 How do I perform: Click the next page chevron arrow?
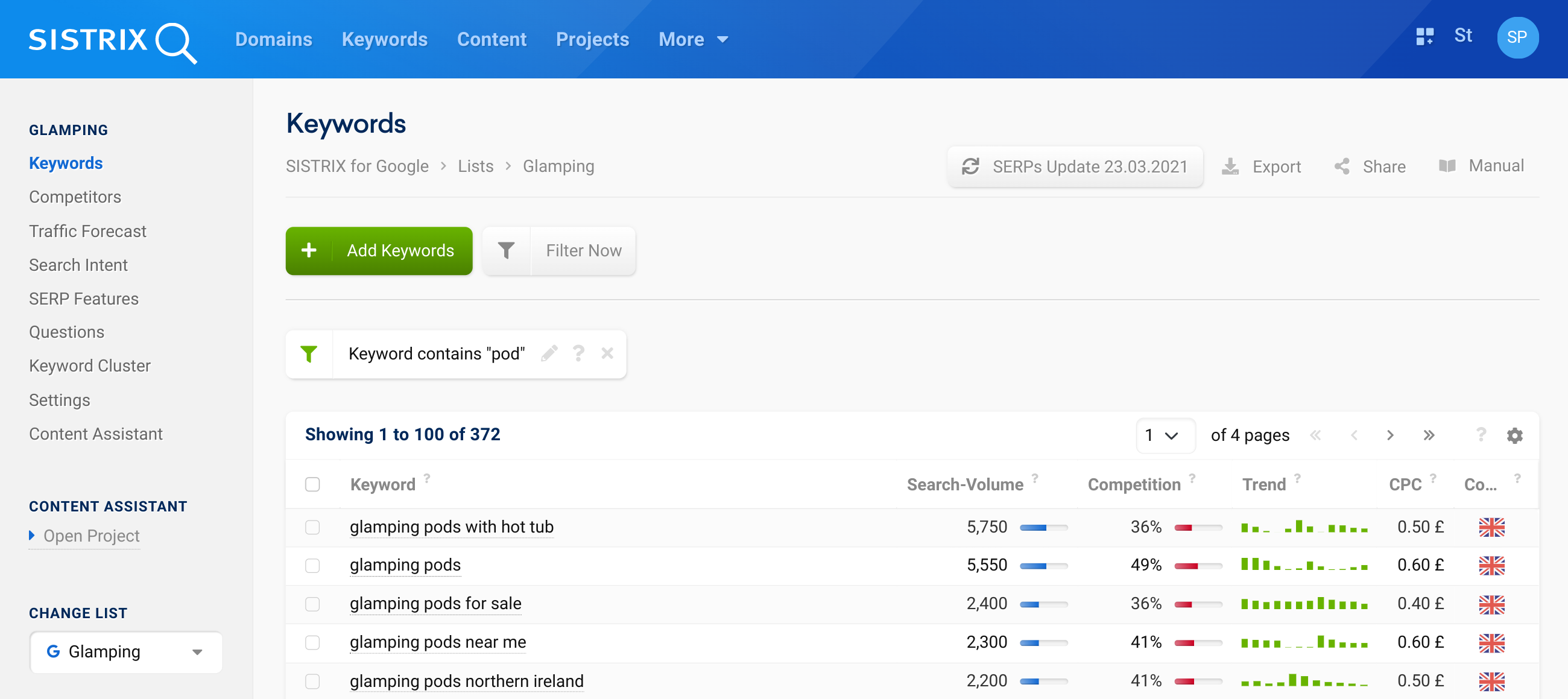[x=1391, y=435]
